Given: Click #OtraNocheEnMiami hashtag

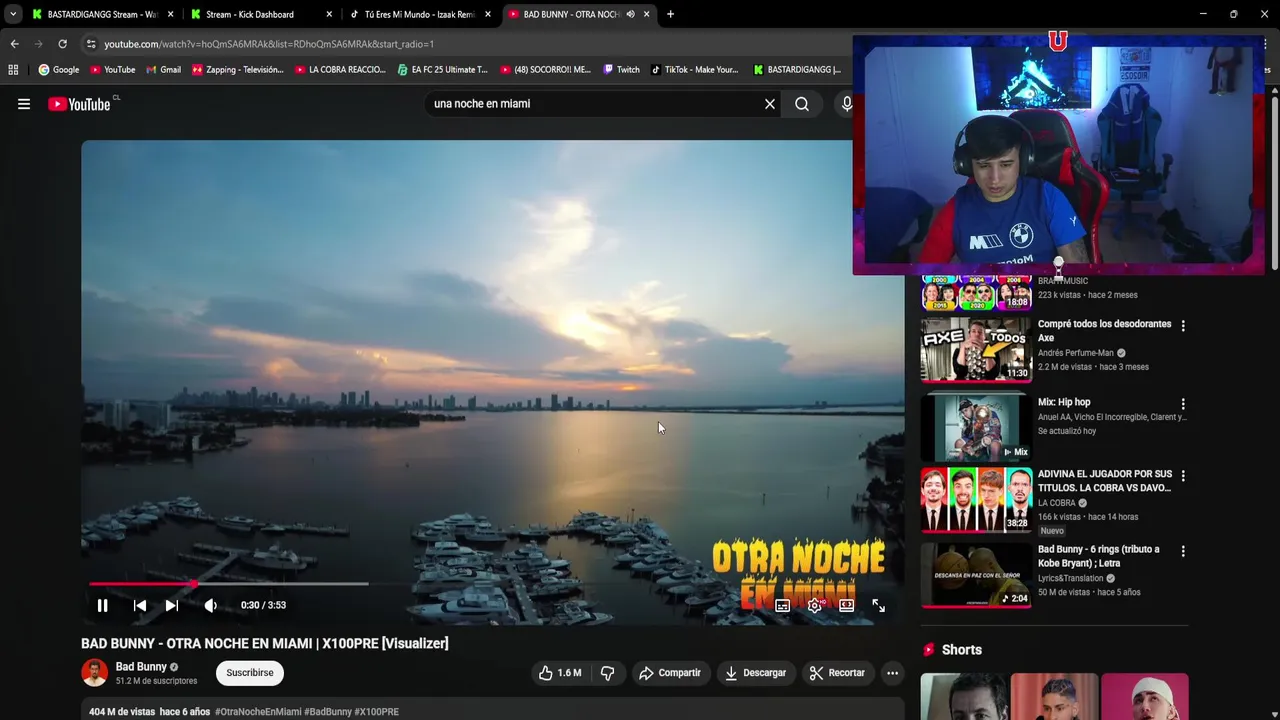Looking at the screenshot, I should tap(258, 712).
